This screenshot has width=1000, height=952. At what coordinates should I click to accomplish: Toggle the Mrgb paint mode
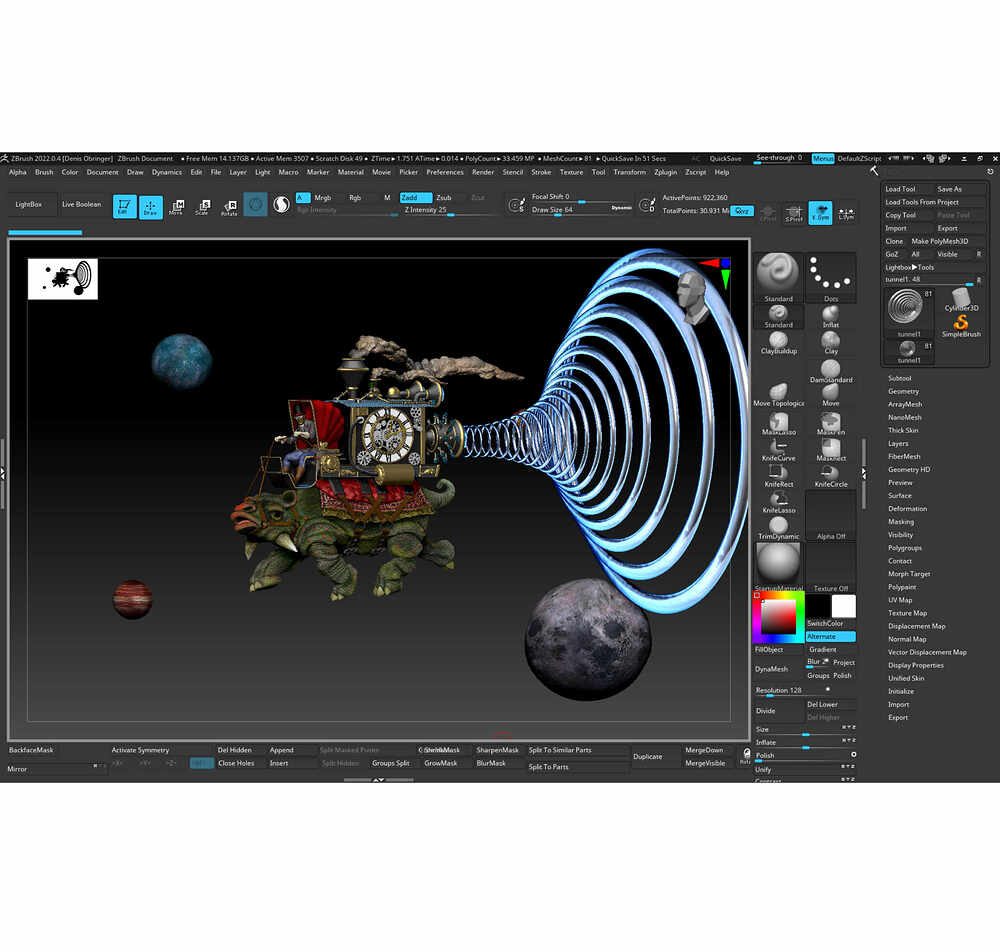323,198
